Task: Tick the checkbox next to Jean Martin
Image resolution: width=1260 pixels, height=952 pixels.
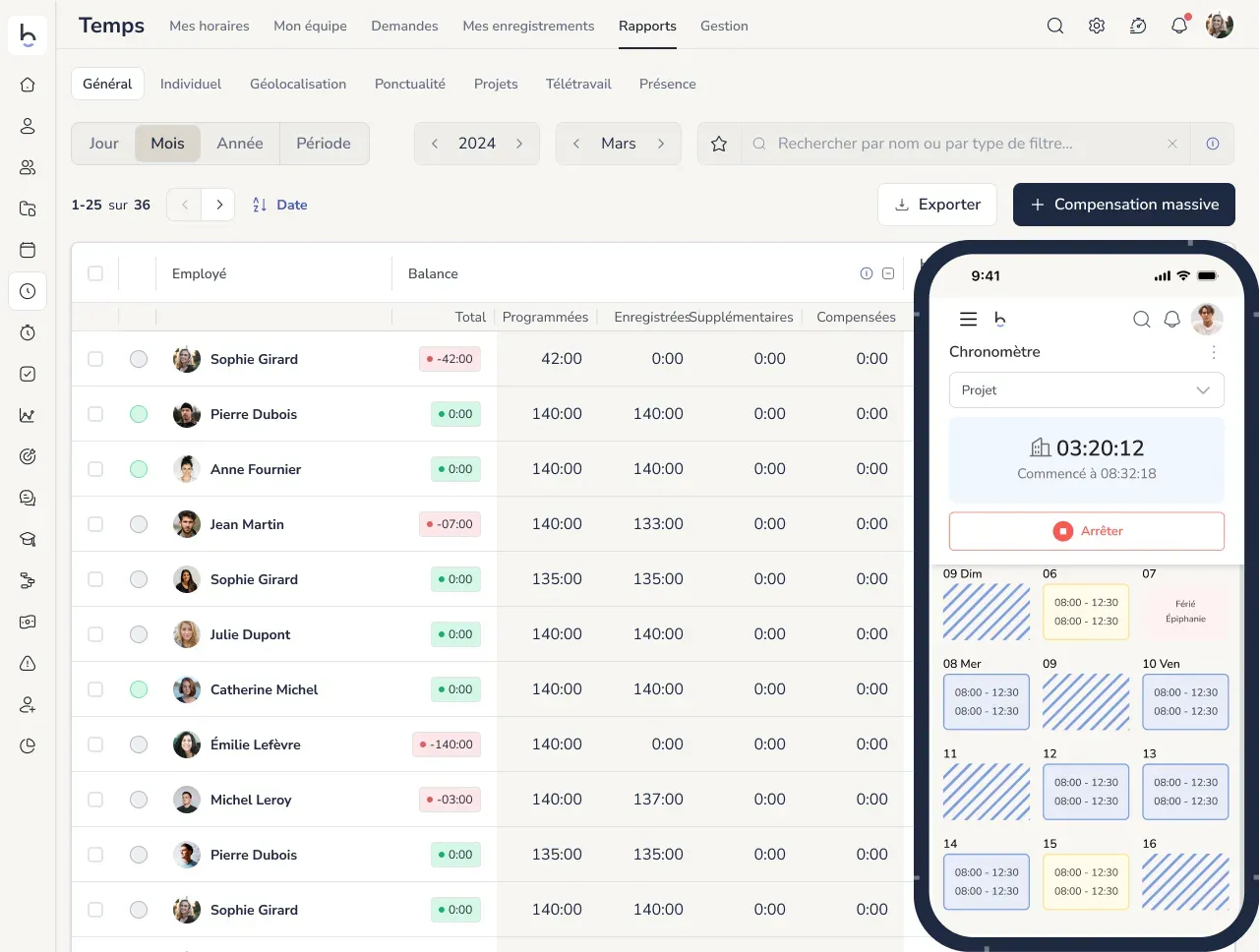Action: (95, 524)
